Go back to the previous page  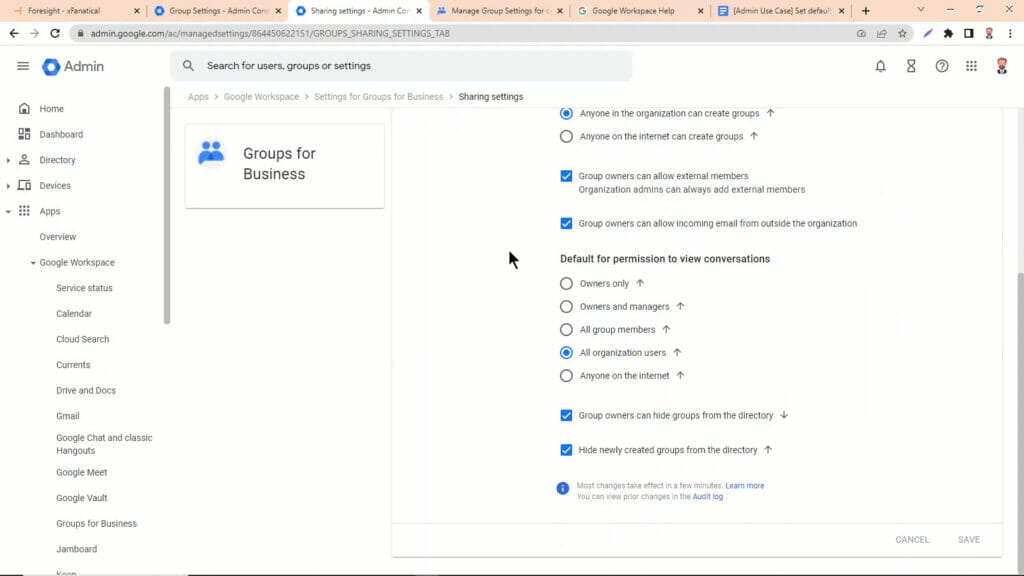[14, 33]
